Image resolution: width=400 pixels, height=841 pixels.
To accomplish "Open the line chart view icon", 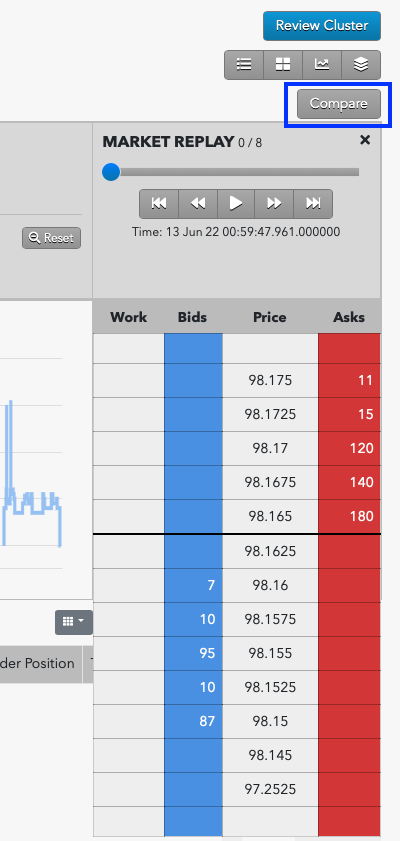I will [322, 65].
